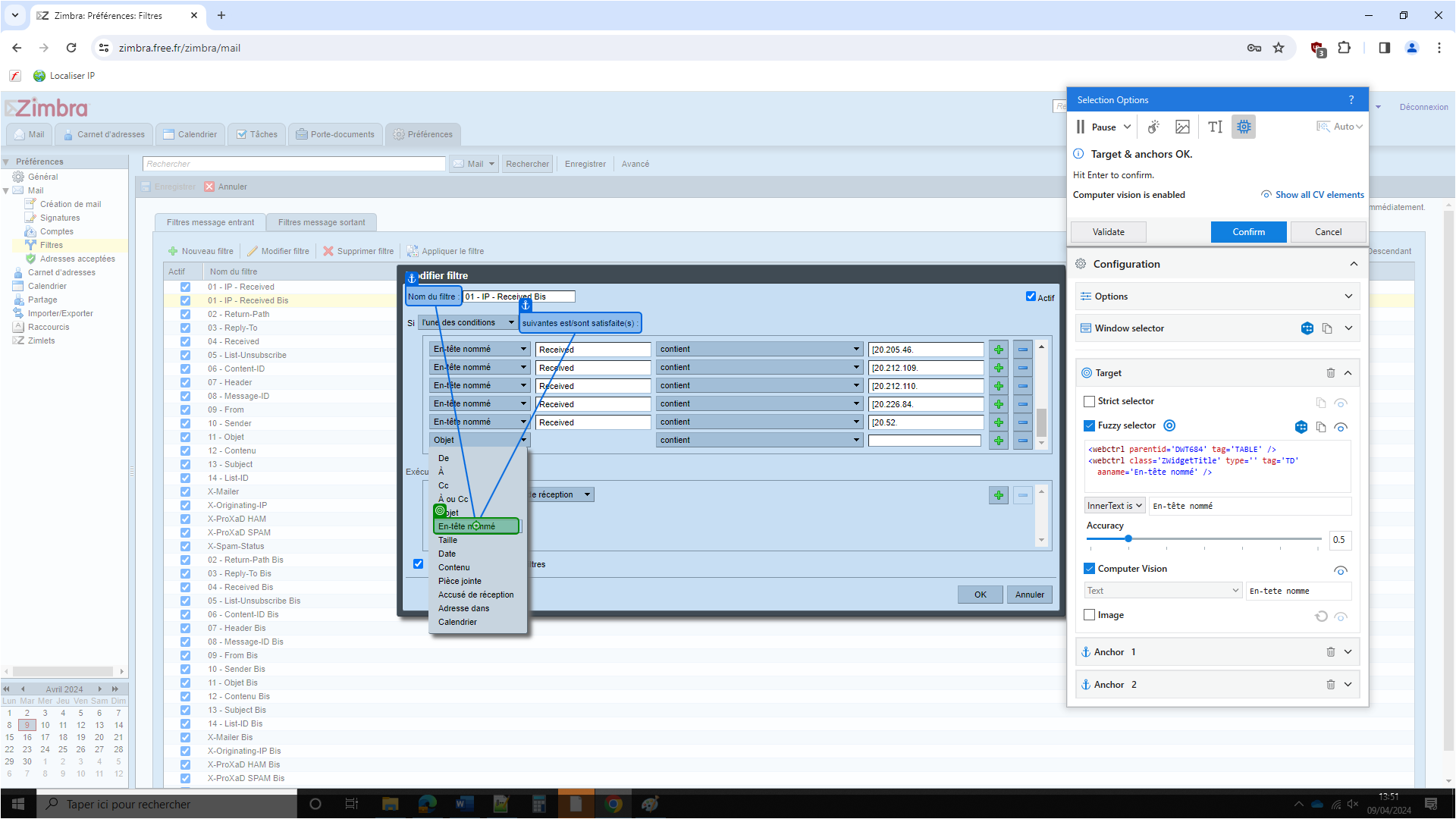The image size is (1456, 819).
Task: Activate the AI Computer Vision targeting mode
Action: [1243, 127]
